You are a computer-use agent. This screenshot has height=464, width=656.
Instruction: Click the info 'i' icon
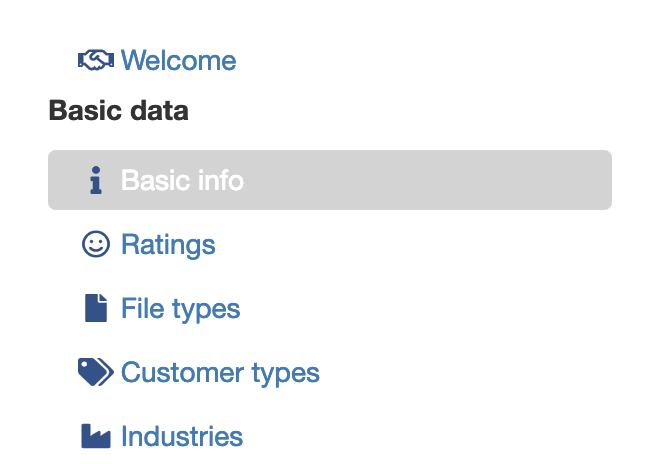[x=96, y=180]
